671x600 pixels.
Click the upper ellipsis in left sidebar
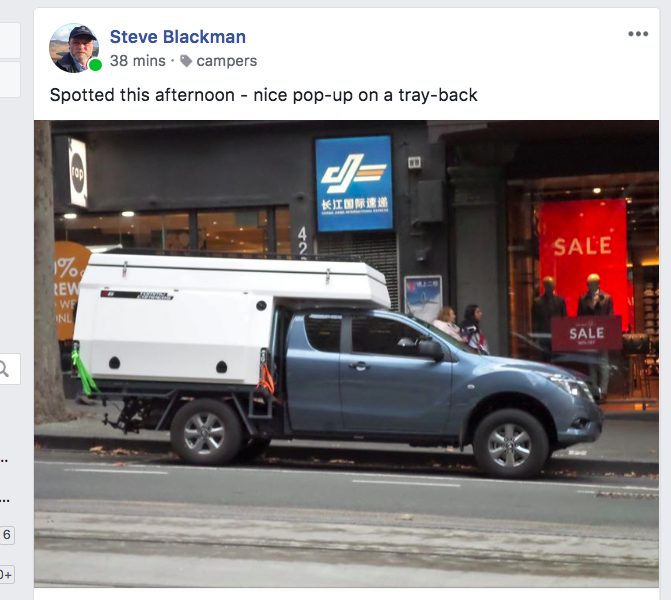(4, 461)
